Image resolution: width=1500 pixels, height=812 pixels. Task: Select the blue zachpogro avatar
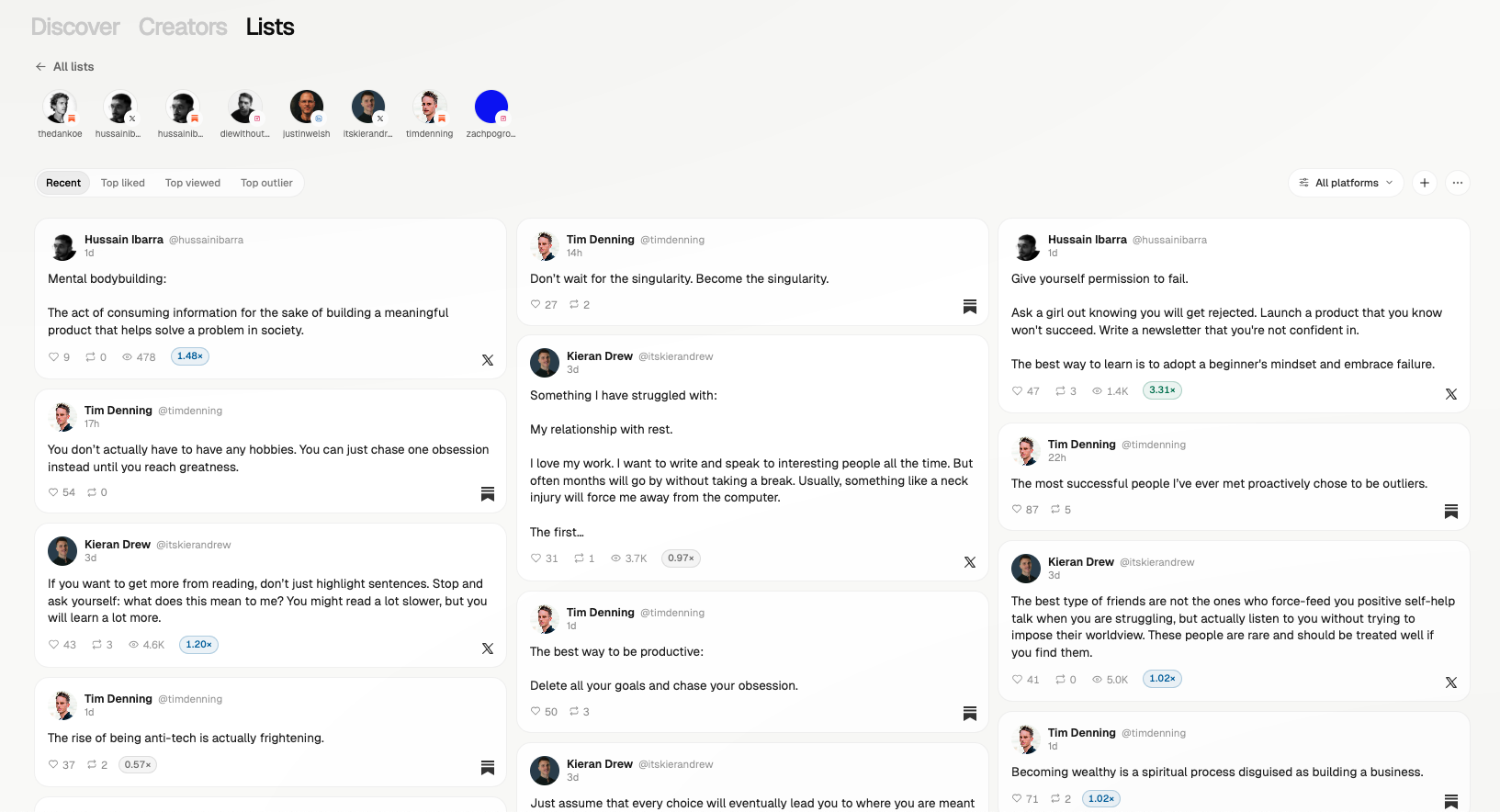click(491, 107)
